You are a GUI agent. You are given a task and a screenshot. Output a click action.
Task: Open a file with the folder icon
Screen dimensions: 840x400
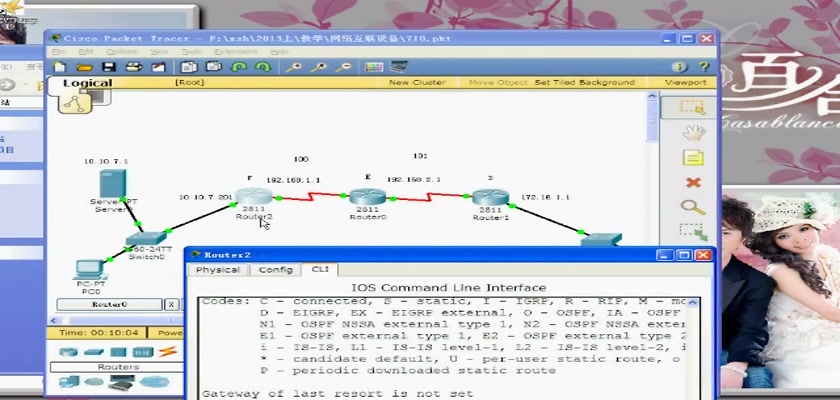click(x=84, y=67)
